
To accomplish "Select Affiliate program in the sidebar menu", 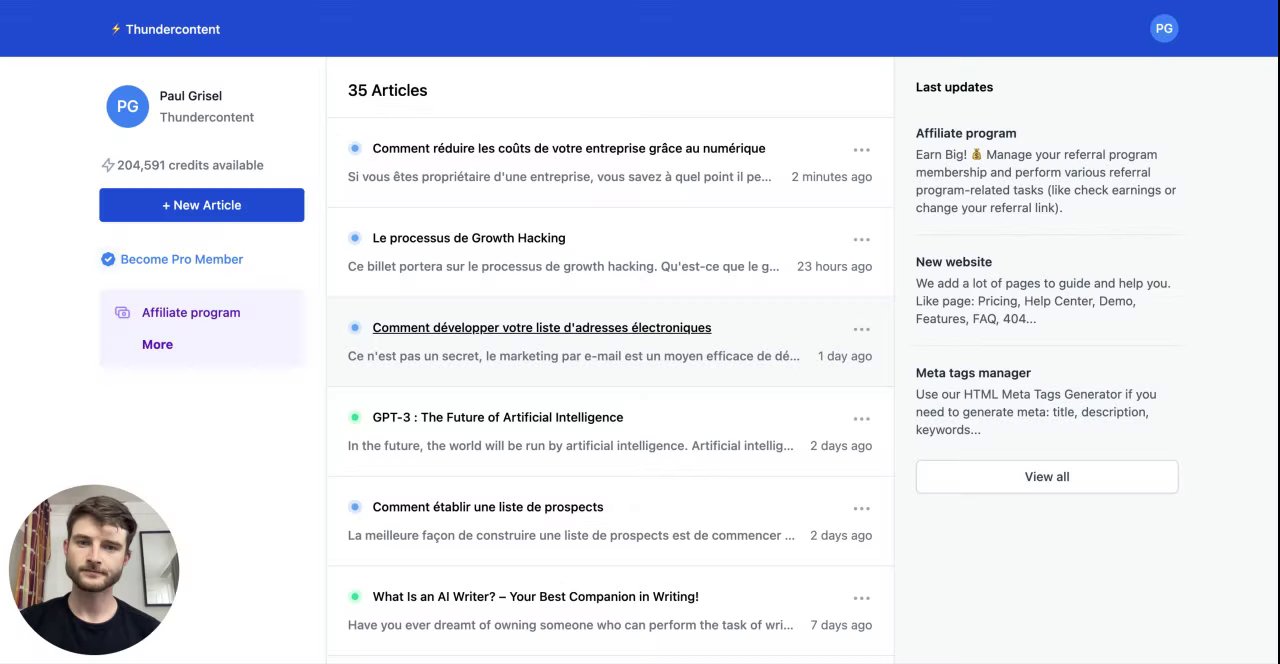I will (x=191, y=313).
